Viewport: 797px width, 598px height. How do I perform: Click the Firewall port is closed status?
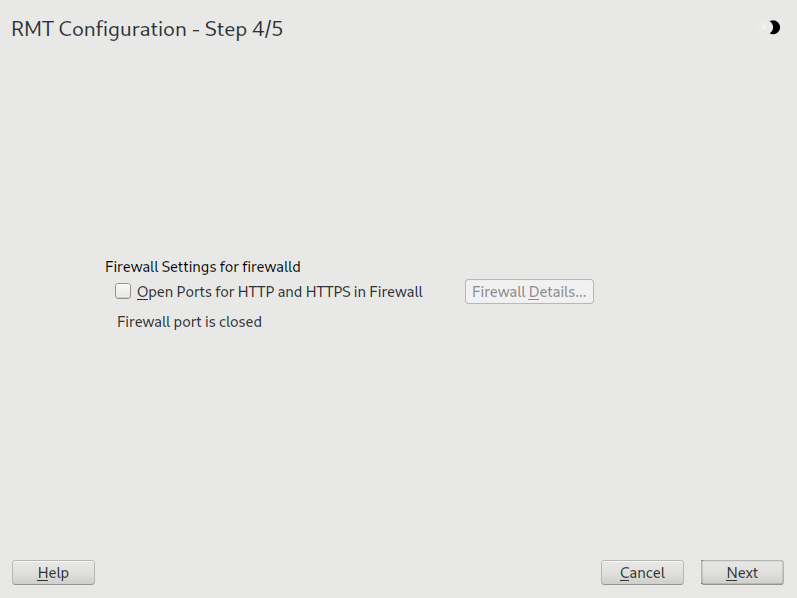[189, 322]
